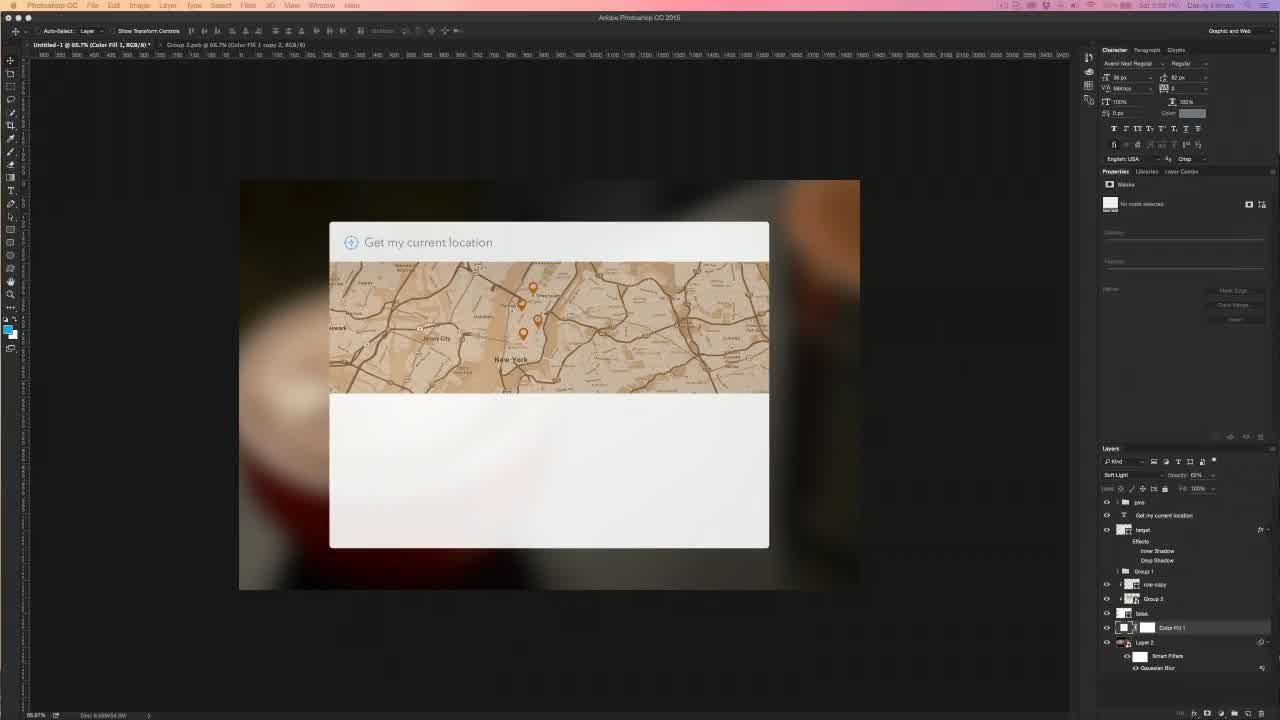The image size is (1280, 720).
Task: Click the Underline button in Character panel
Action: 1186,128
